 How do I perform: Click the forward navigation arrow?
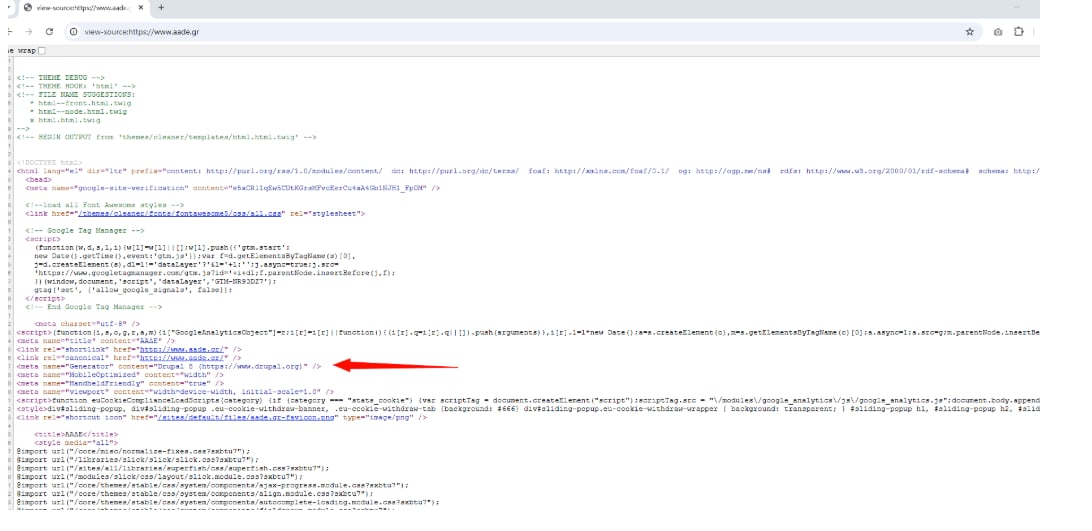[x=28, y=31]
